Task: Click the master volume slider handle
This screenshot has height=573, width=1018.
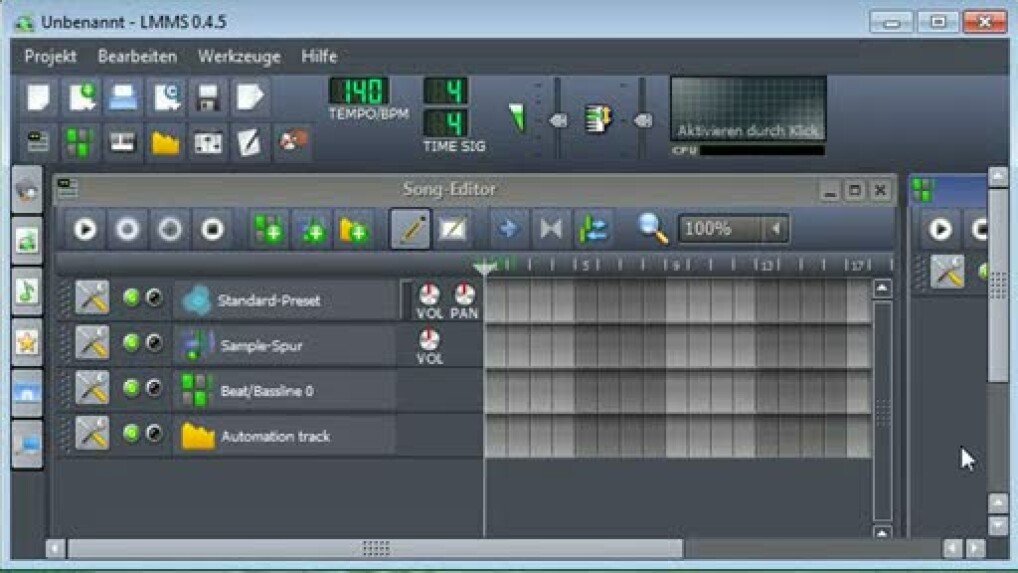Action: tap(558, 120)
